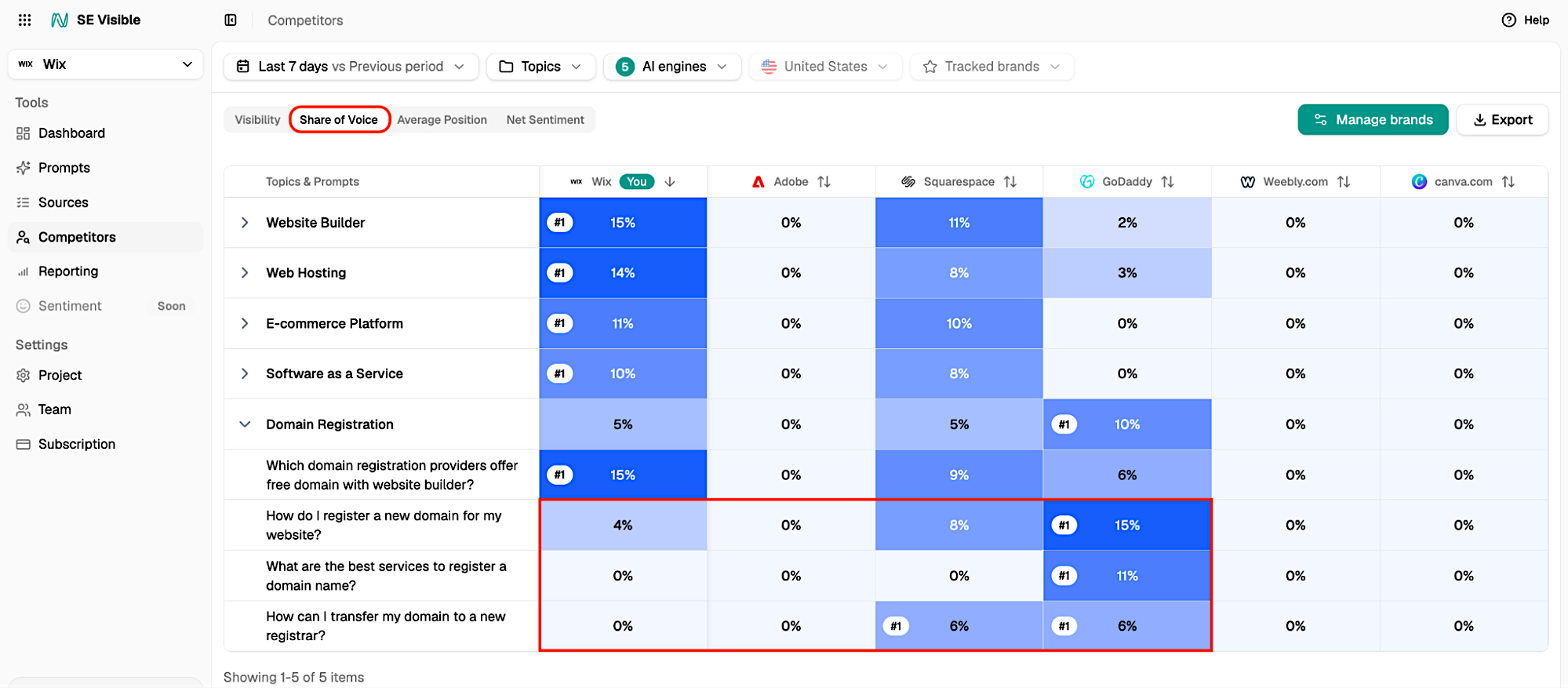Click the GoDaddy 10% cell for Domain Registration
The width and height of the screenshot is (1568, 688).
(x=1127, y=424)
